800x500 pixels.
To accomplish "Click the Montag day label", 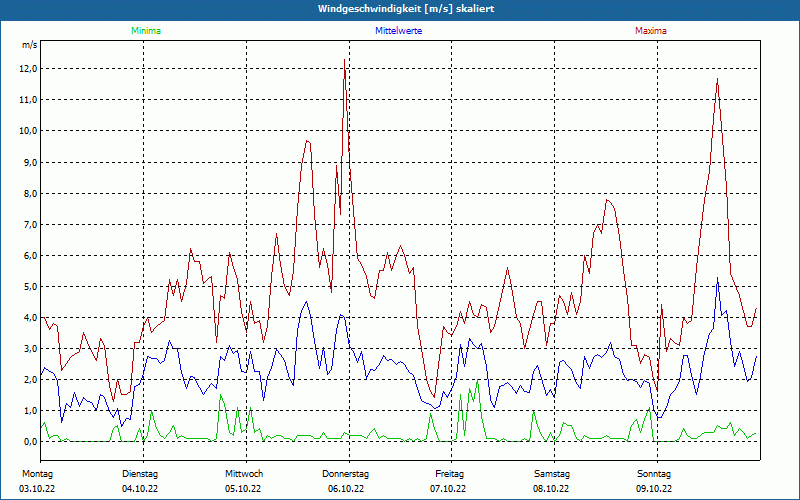I will point(37,474).
